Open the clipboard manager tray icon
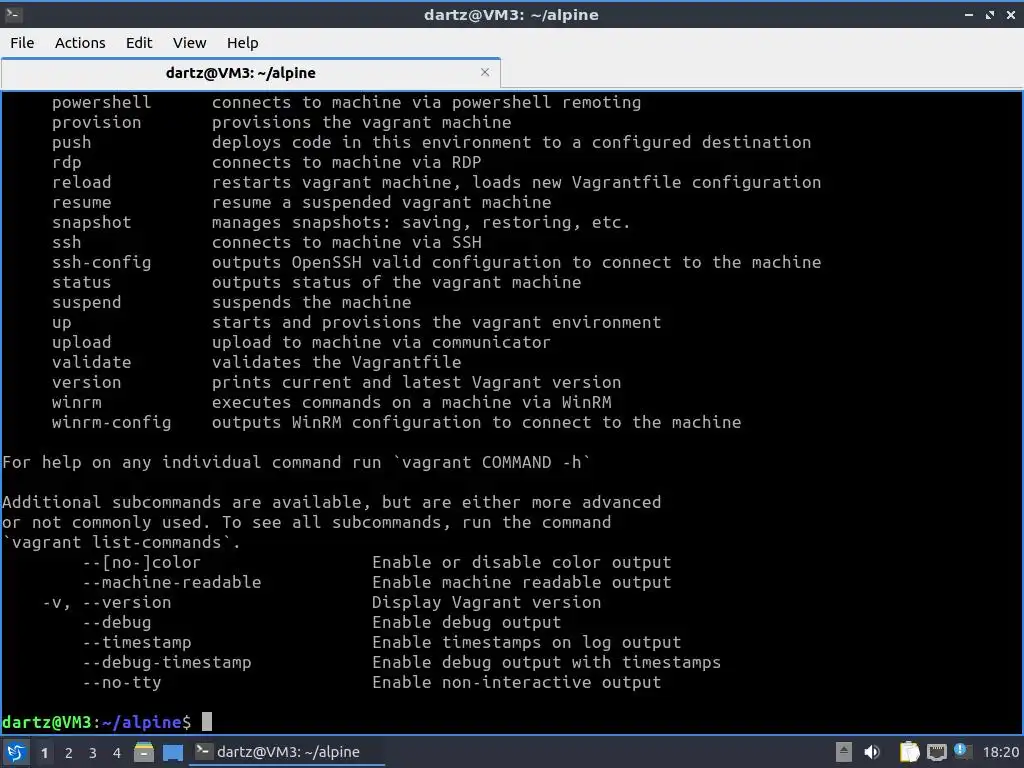The width and height of the screenshot is (1024, 768). tap(909, 752)
